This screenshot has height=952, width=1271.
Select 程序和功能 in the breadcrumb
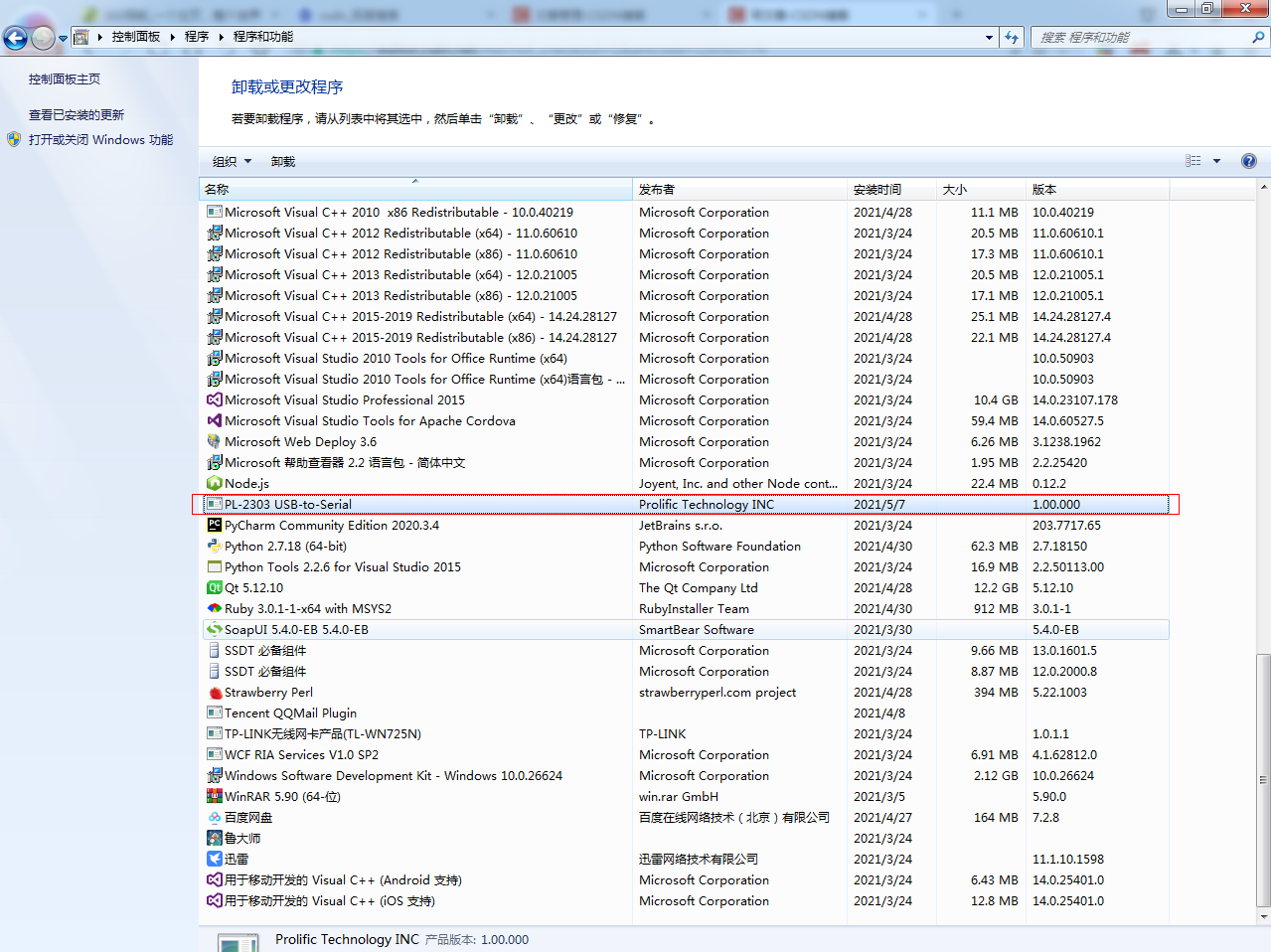coord(263,37)
